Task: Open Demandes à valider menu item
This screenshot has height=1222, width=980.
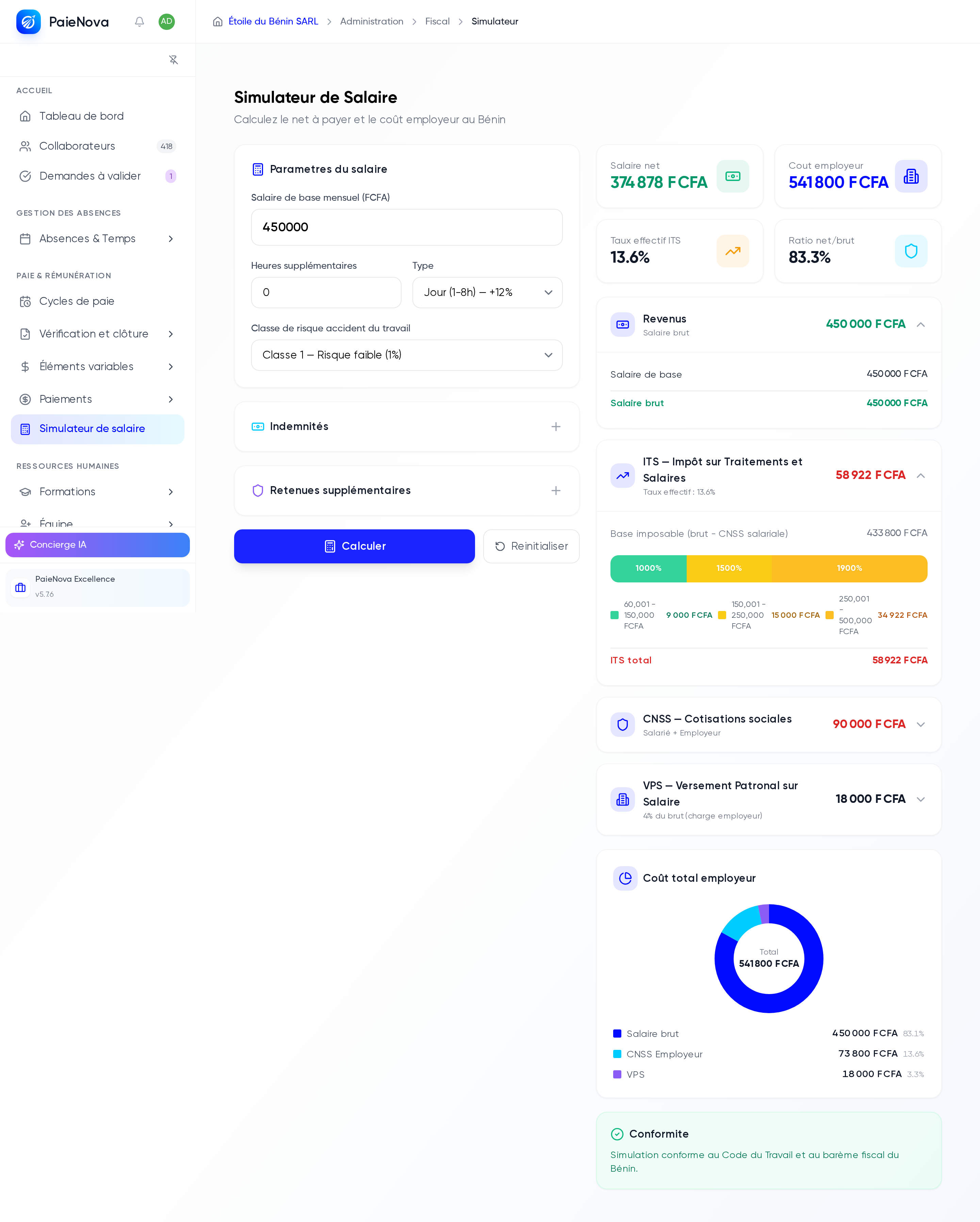Action: tap(98, 176)
